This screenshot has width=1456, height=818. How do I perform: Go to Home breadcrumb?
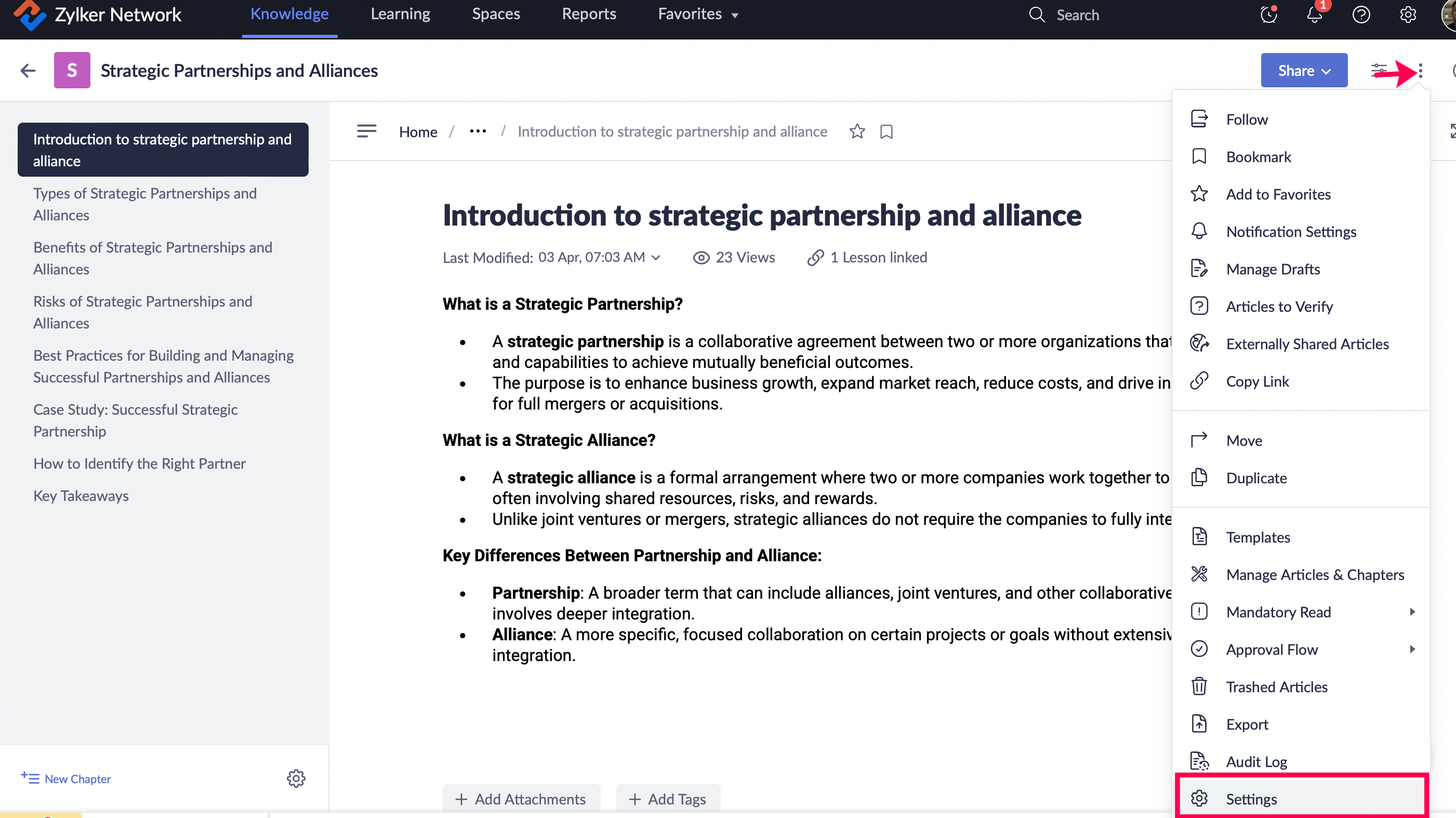coord(418,131)
